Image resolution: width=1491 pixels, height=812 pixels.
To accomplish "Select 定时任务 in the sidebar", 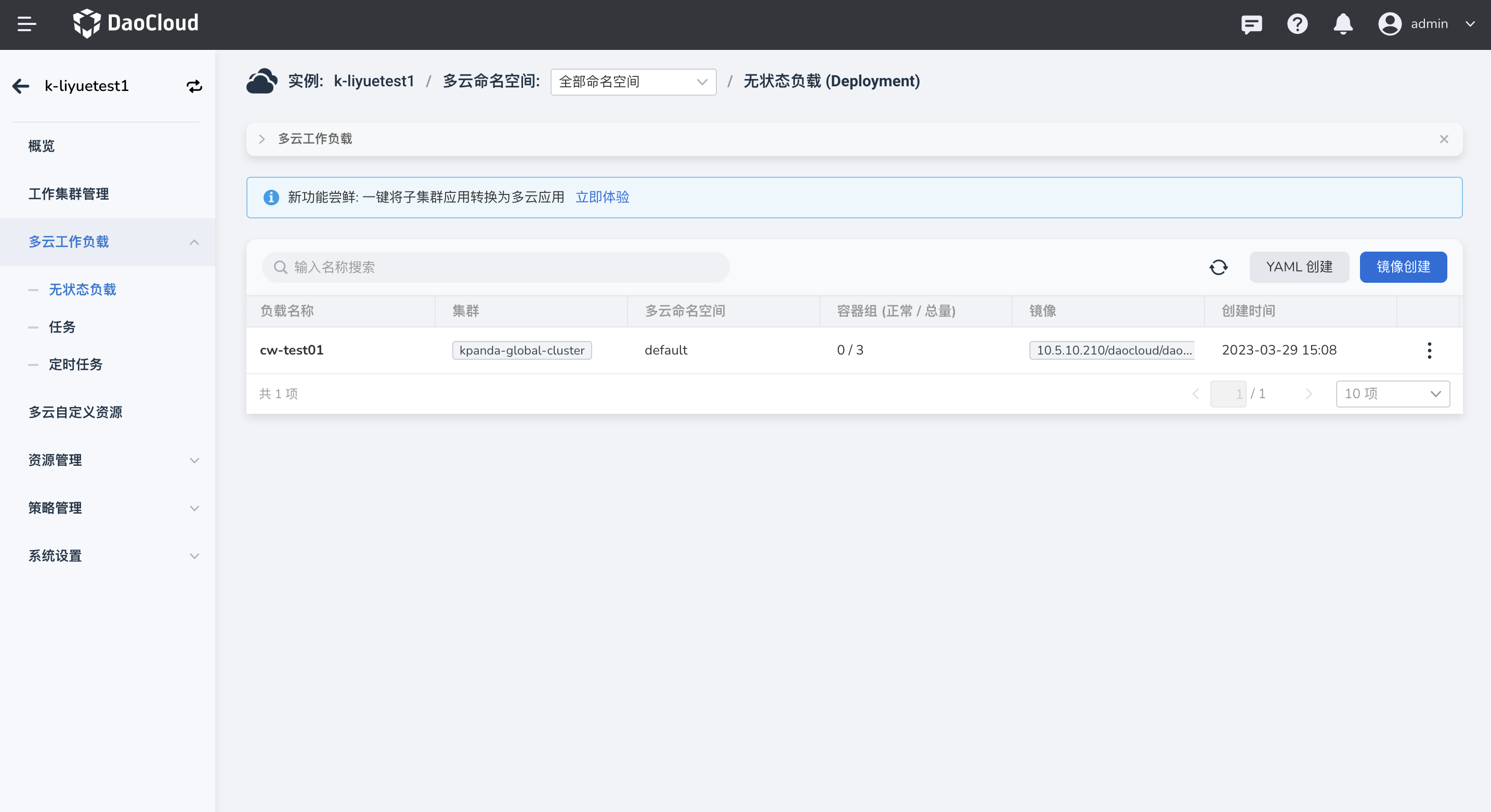I will [75, 364].
